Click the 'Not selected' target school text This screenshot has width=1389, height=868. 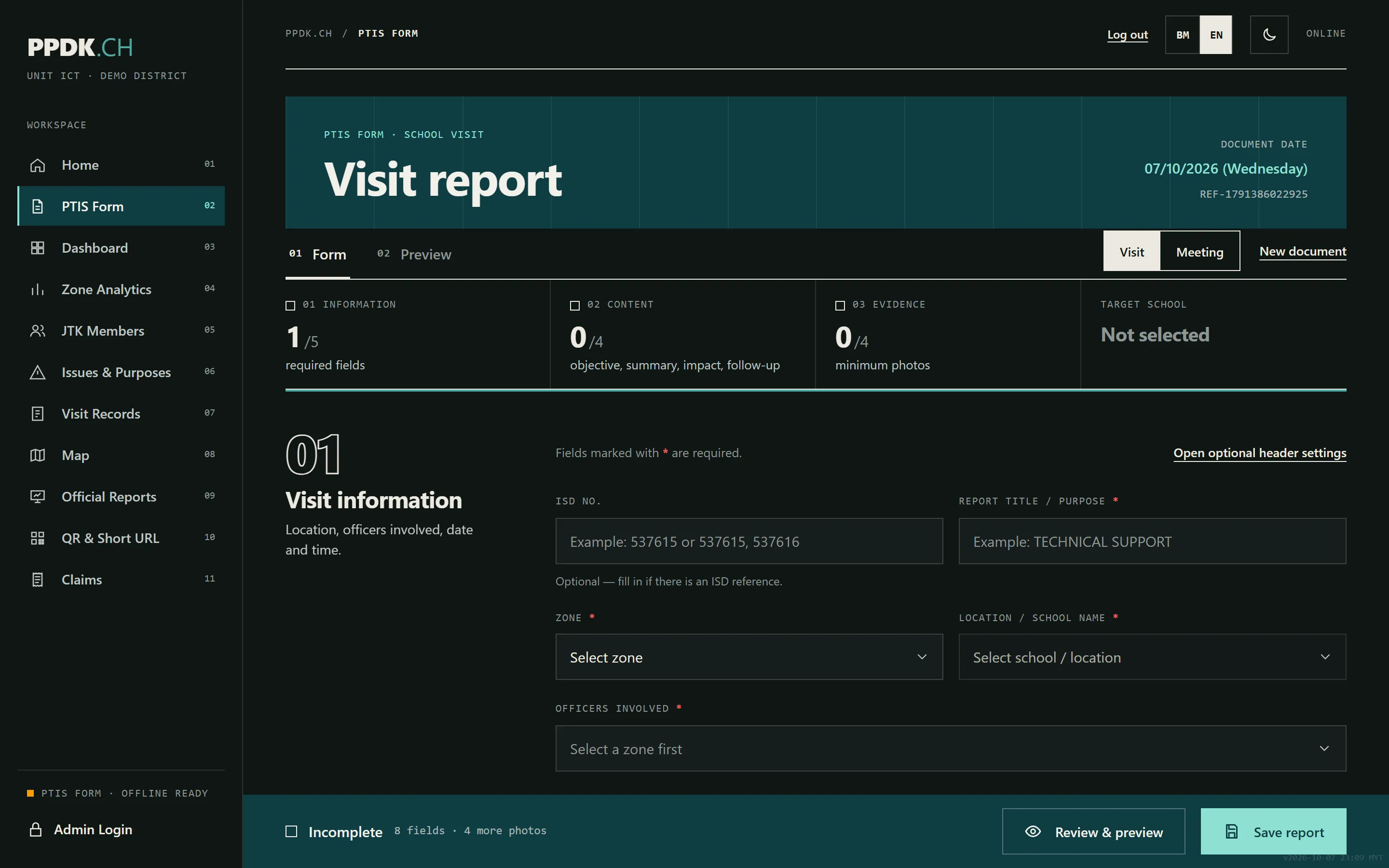click(1155, 335)
